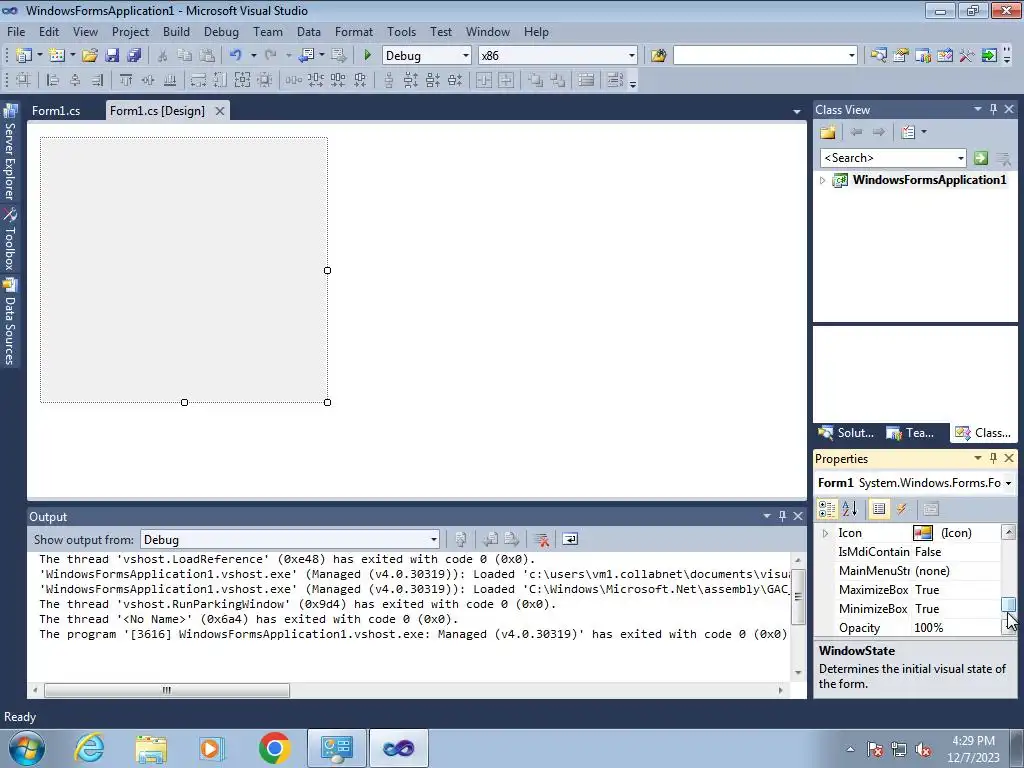Open the Toolbox side tab
The width and height of the screenshot is (1024, 768).
coord(10,240)
